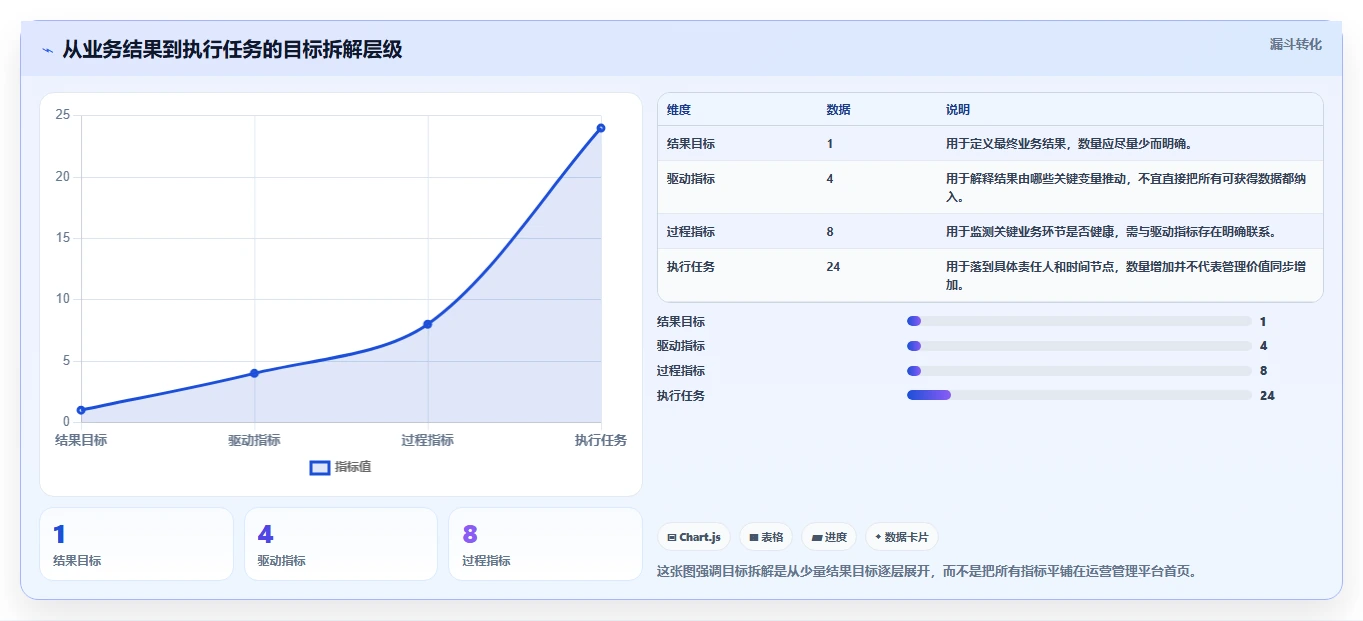Open the 过程指标 stat card showing 8
The height and width of the screenshot is (621, 1363).
(545, 544)
